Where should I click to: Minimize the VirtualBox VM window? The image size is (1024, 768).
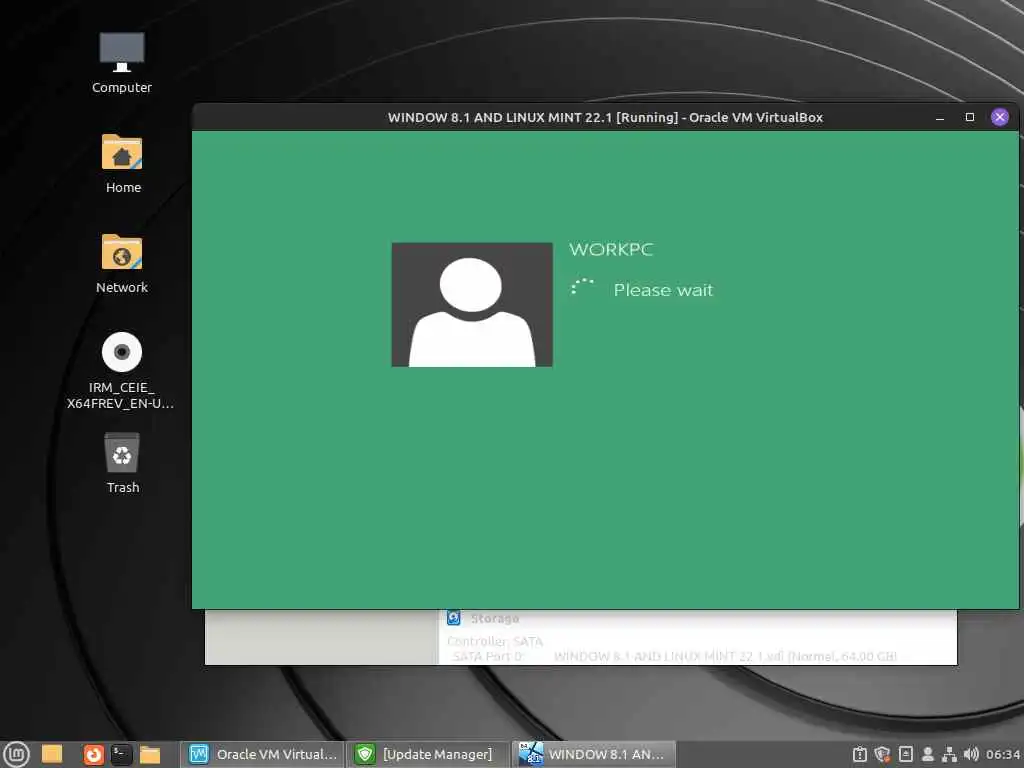(x=940, y=118)
